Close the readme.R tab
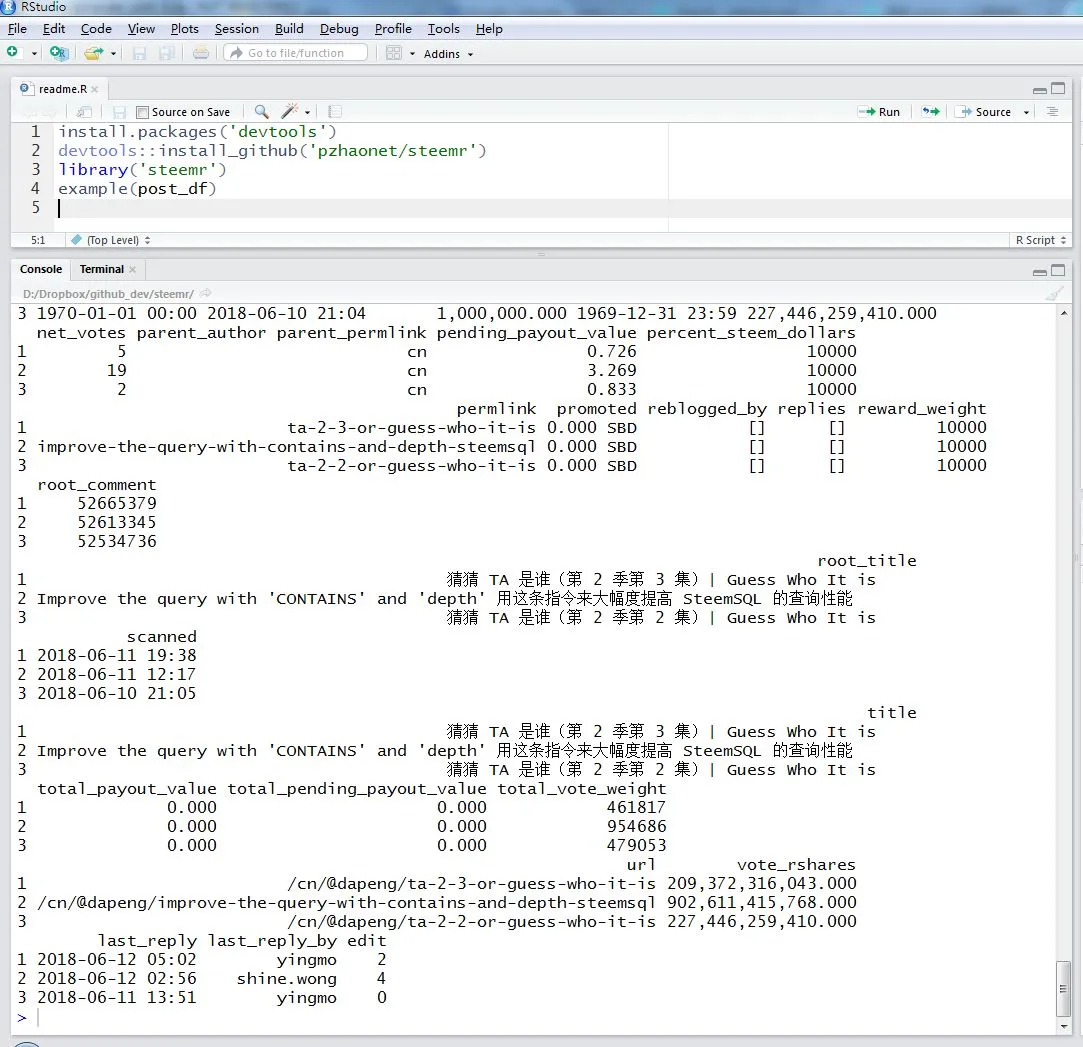Viewport: 1083px width, 1047px height. 95,89
